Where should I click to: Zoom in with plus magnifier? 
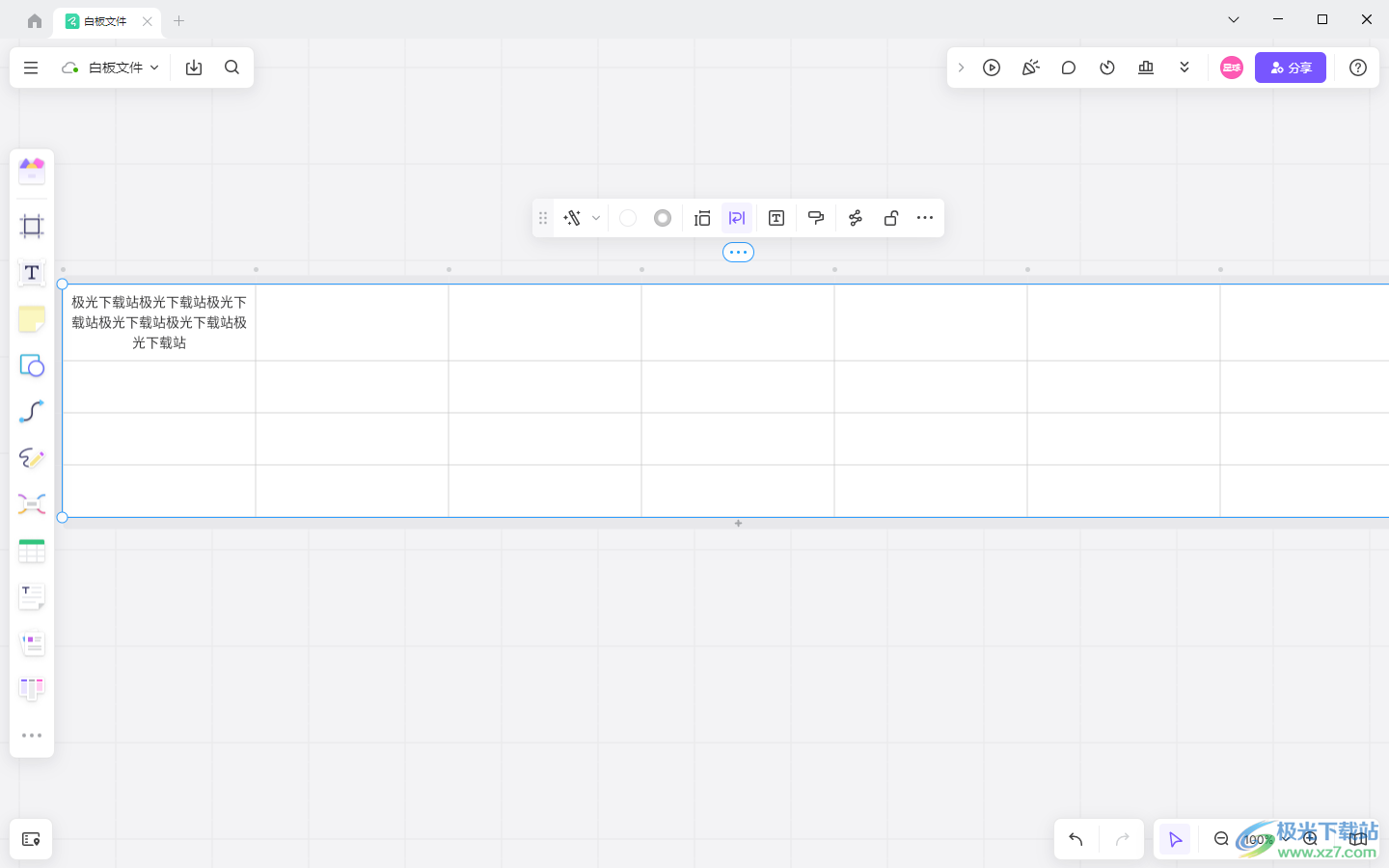[1310, 840]
